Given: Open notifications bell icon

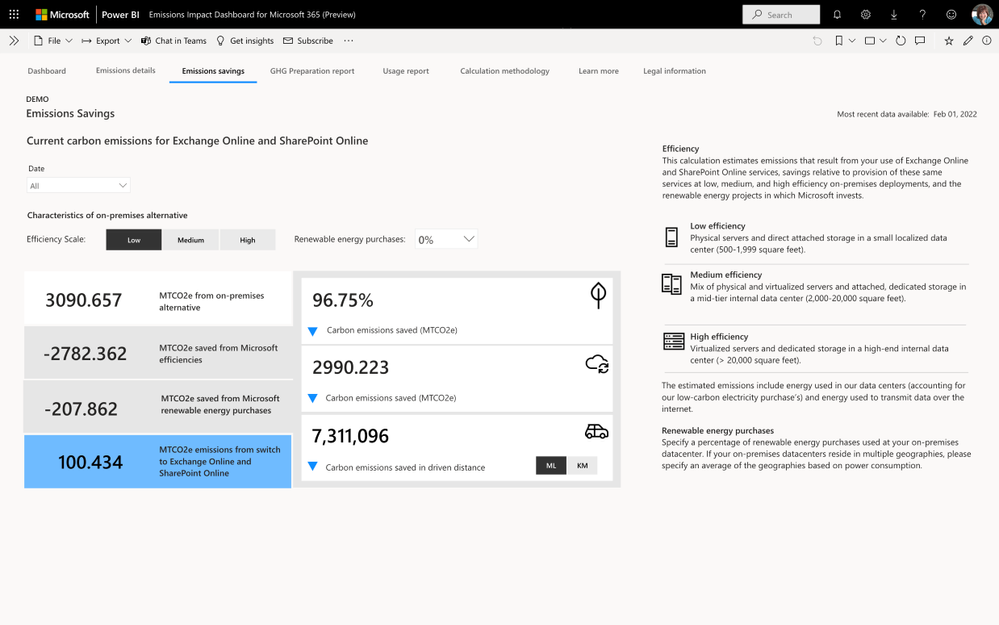Looking at the screenshot, I should pos(837,14).
